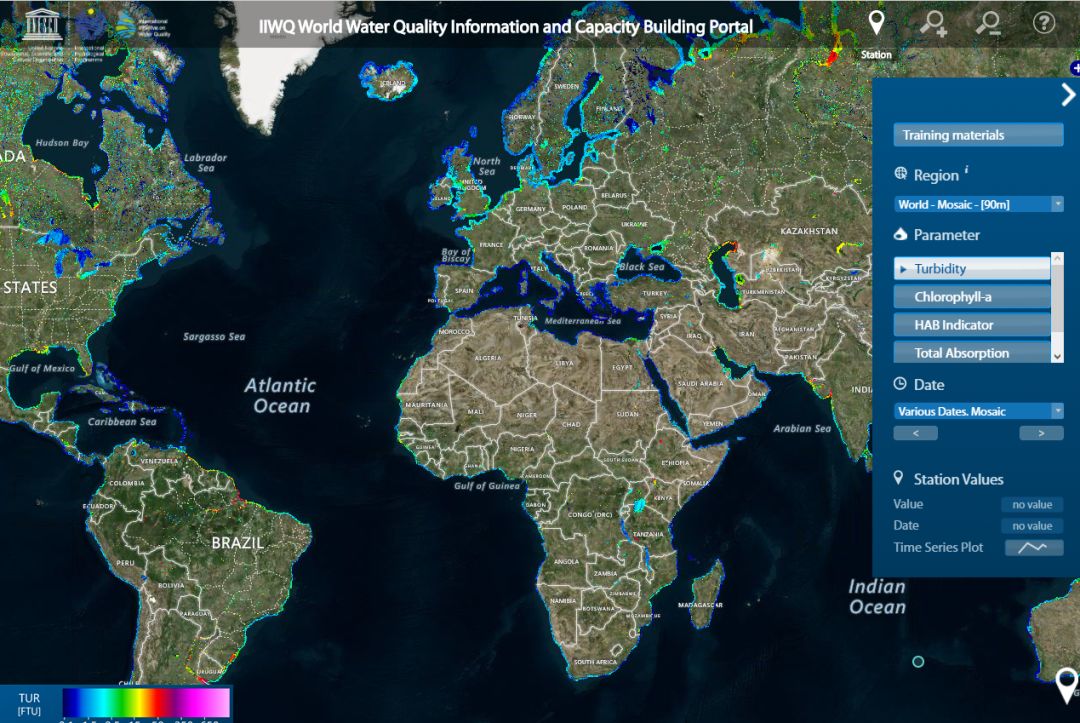Viewport: 1080px width, 723px height.
Task: Click the Black Sea label on map
Action: tap(641, 266)
